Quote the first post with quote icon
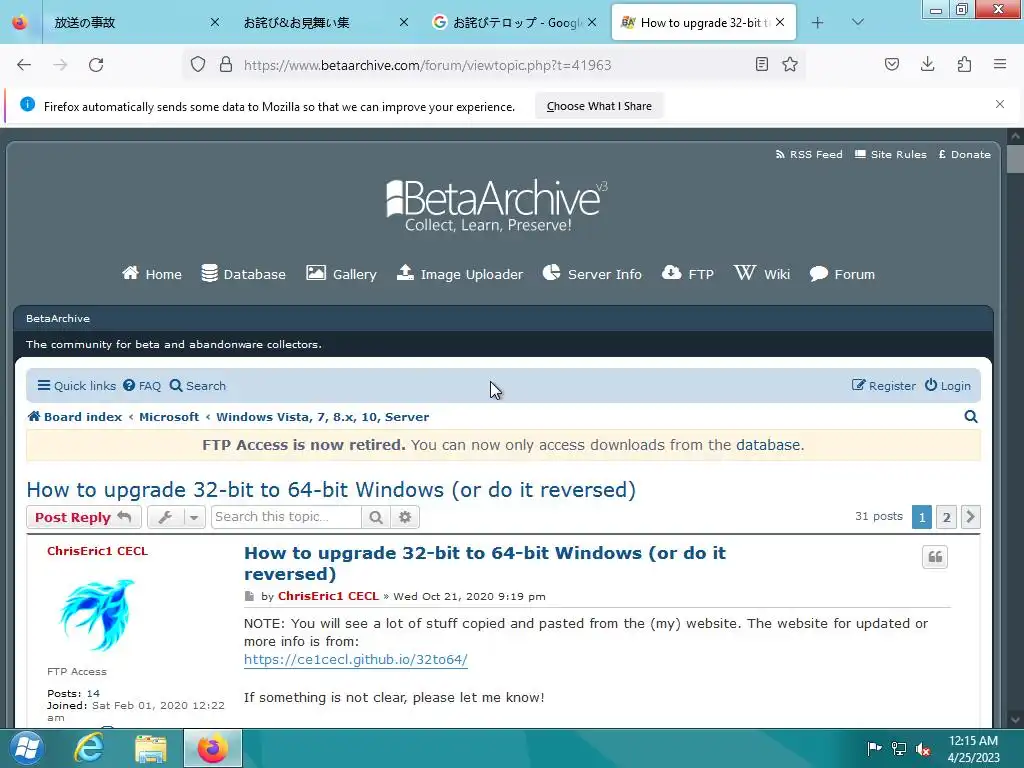Viewport: 1024px width, 768px height. 935,557
